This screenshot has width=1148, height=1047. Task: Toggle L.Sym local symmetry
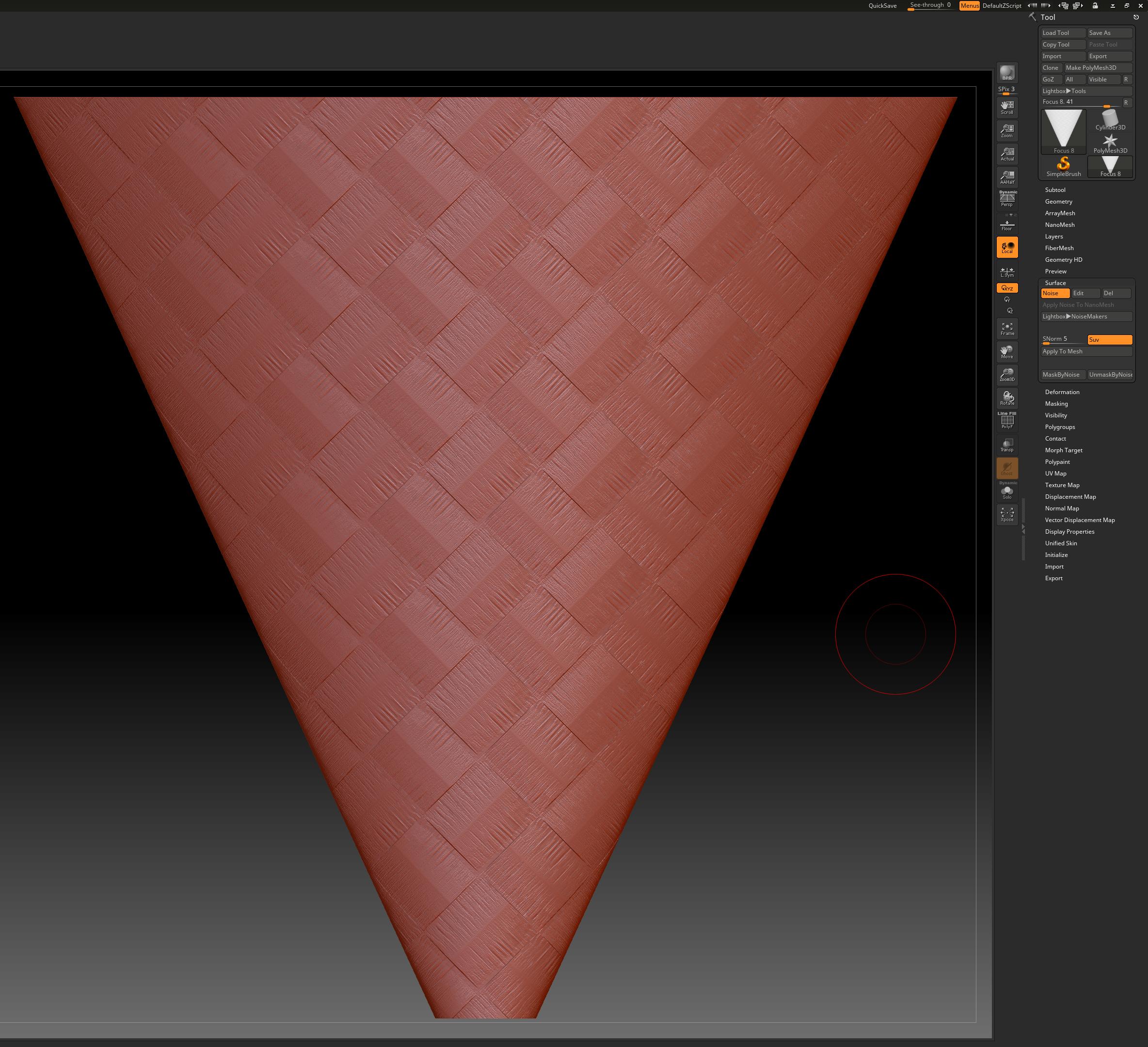(1007, 271)
